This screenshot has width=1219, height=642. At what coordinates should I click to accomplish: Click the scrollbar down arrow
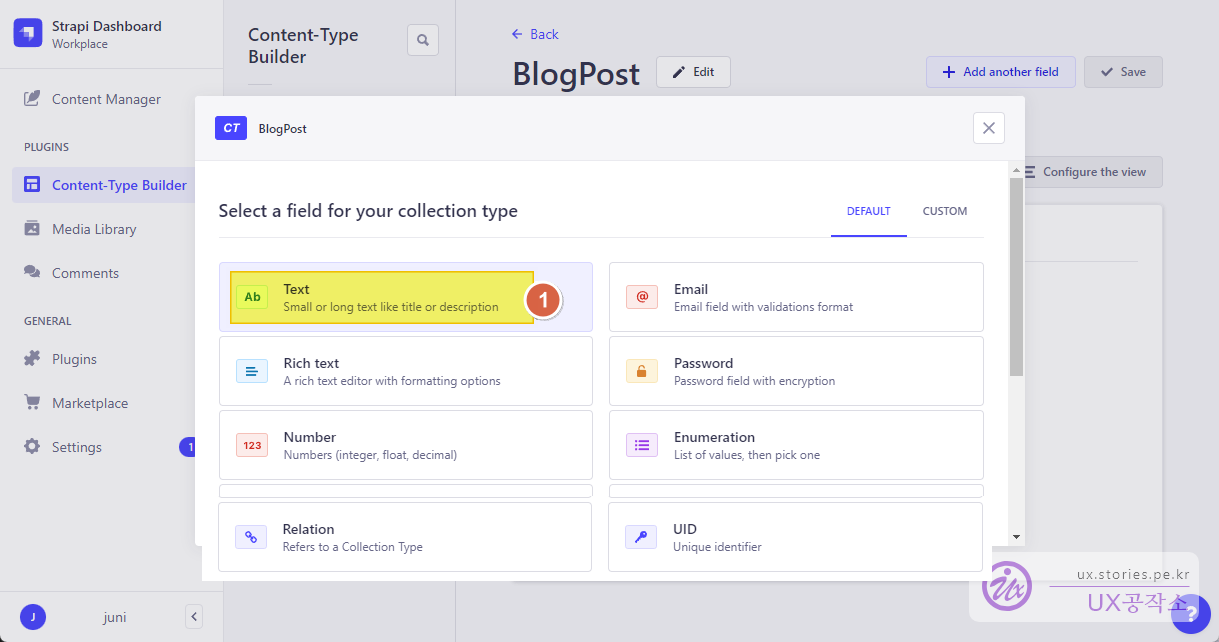(x=1016, y=537)
